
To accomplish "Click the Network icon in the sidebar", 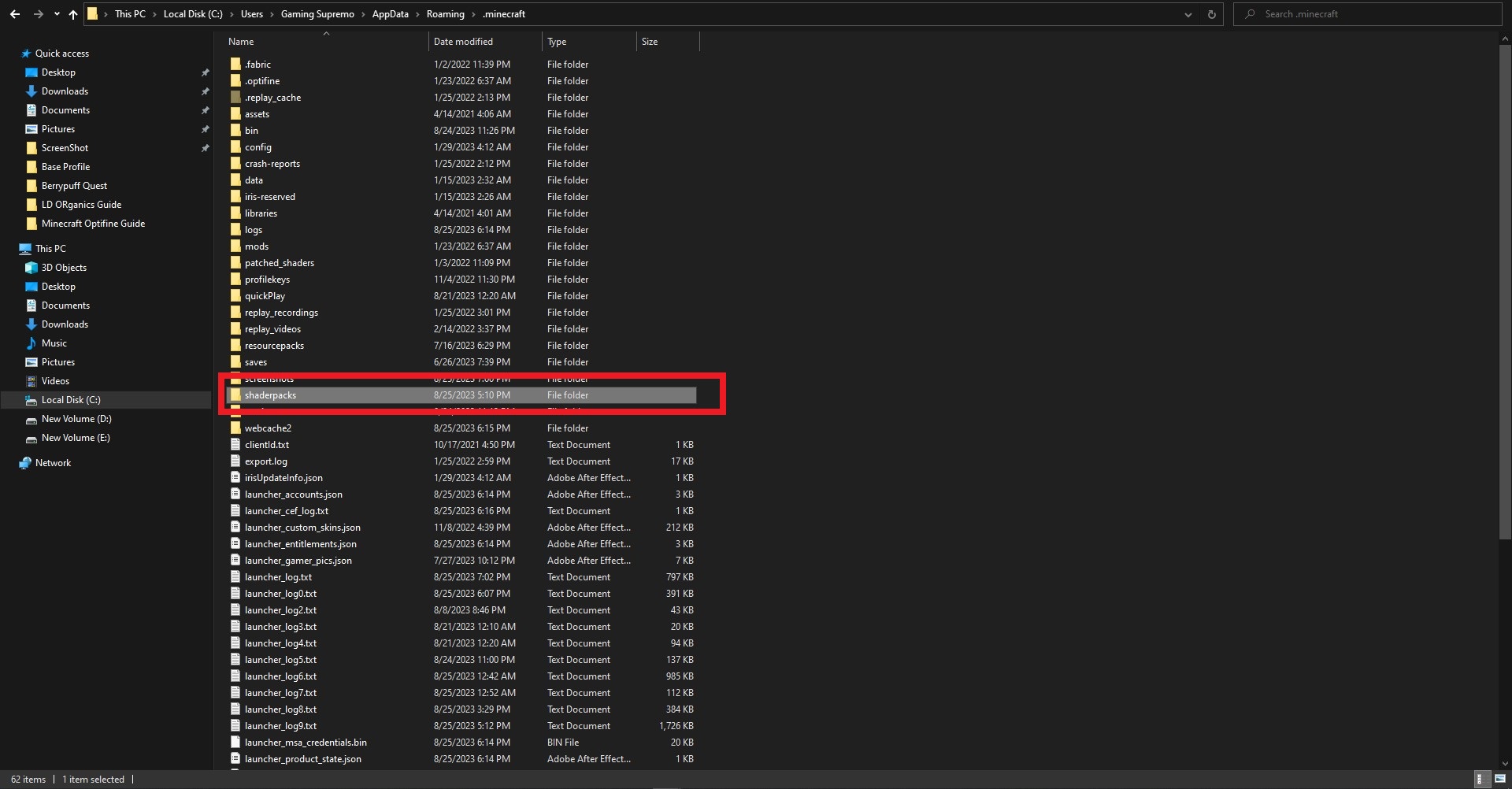I will [26, 462].
